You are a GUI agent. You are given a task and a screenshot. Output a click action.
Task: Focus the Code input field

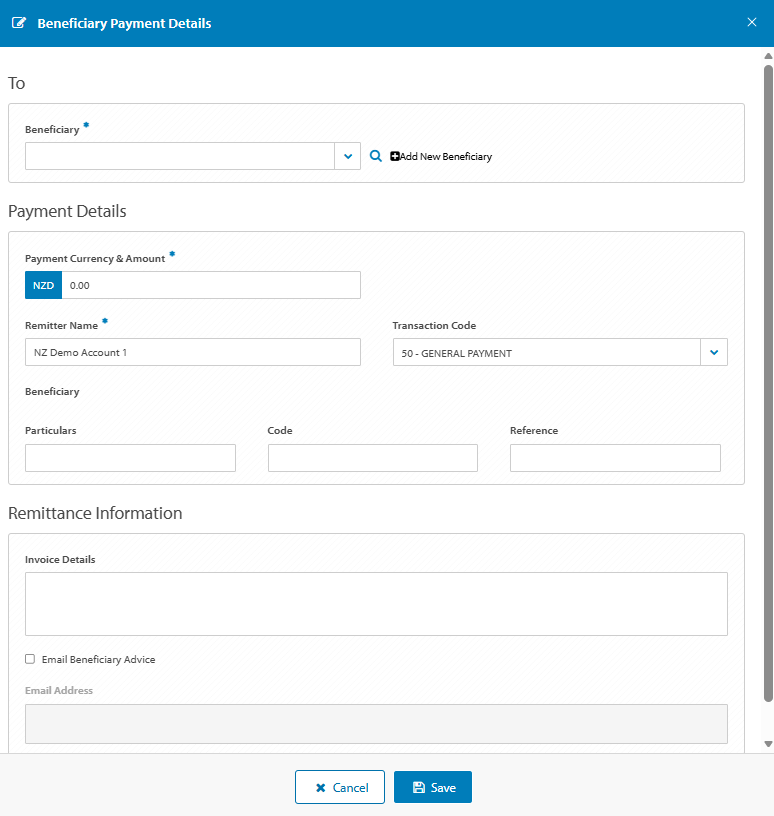(373, 458)
